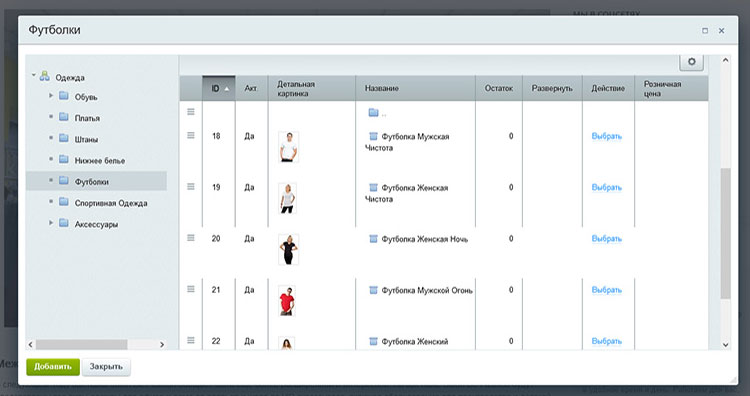
Task: Click Обувь folder icon in tree
Action: [64, 96]
